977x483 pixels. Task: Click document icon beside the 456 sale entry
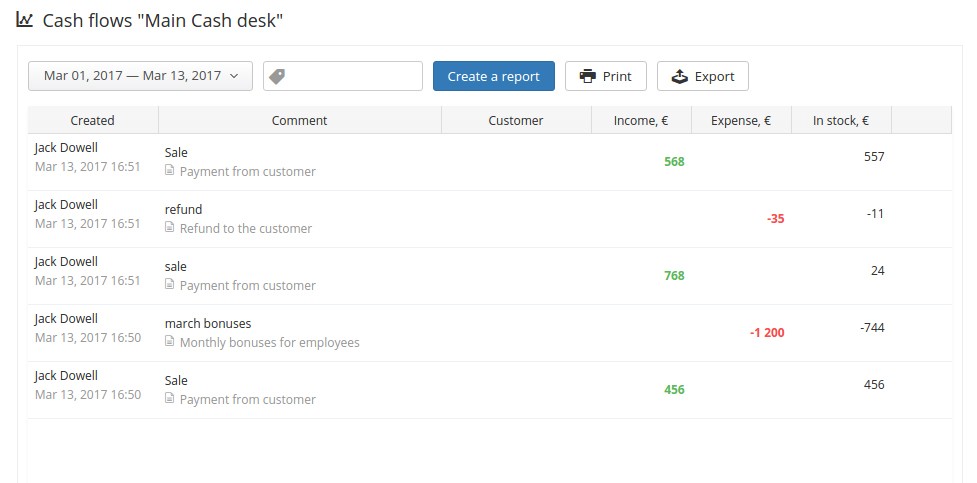click(x=169, y=398)
